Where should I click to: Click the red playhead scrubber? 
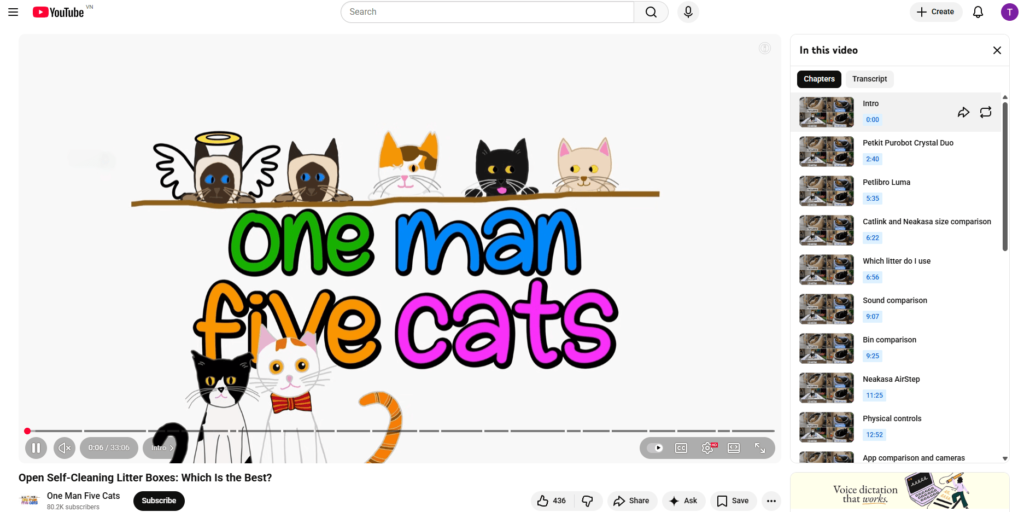27,431
